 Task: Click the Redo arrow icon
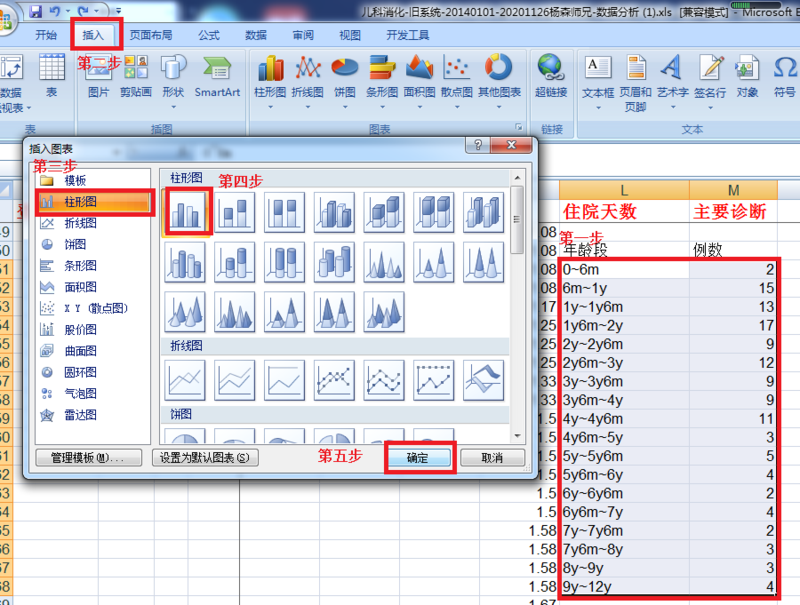82,11
